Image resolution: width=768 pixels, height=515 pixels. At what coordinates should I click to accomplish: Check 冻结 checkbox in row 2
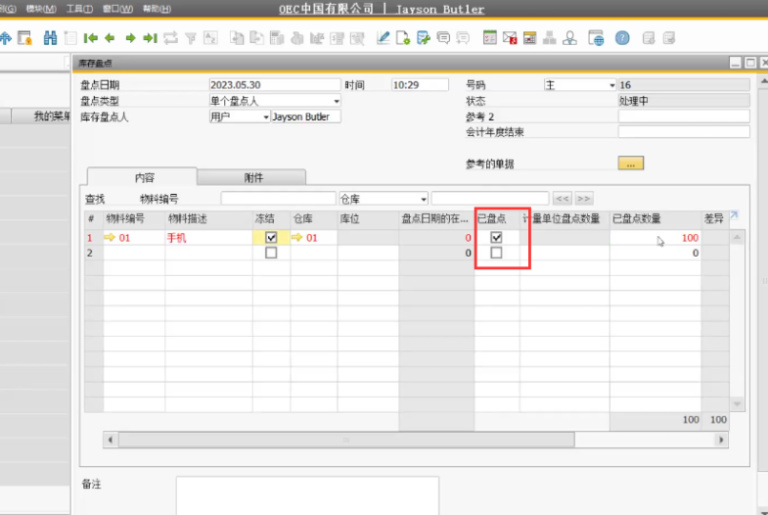[x=271, y=253]
